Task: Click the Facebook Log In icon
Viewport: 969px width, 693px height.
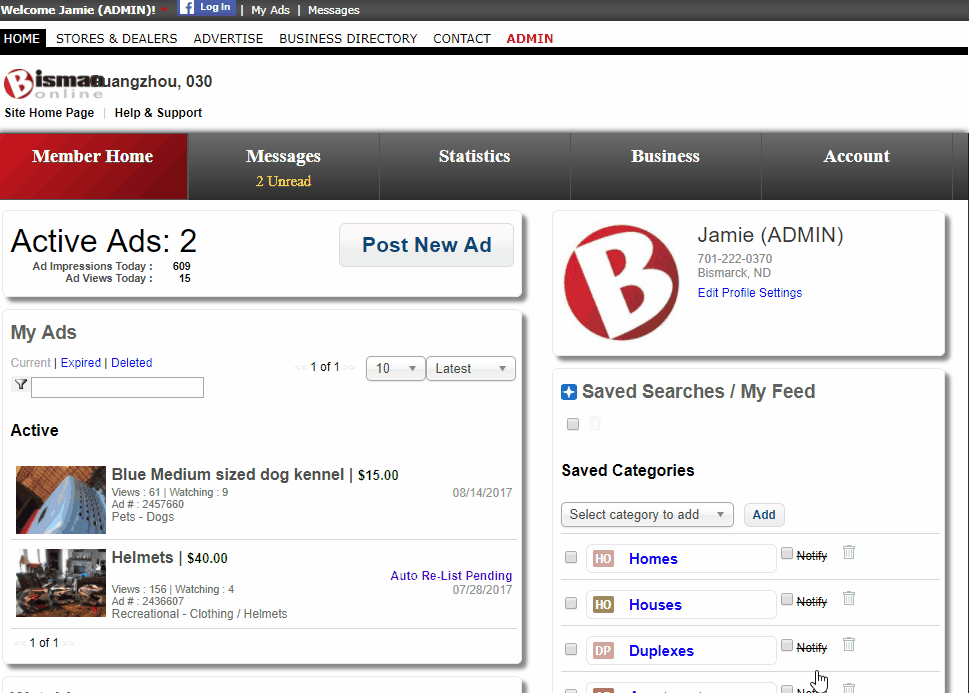Action: 207,8
